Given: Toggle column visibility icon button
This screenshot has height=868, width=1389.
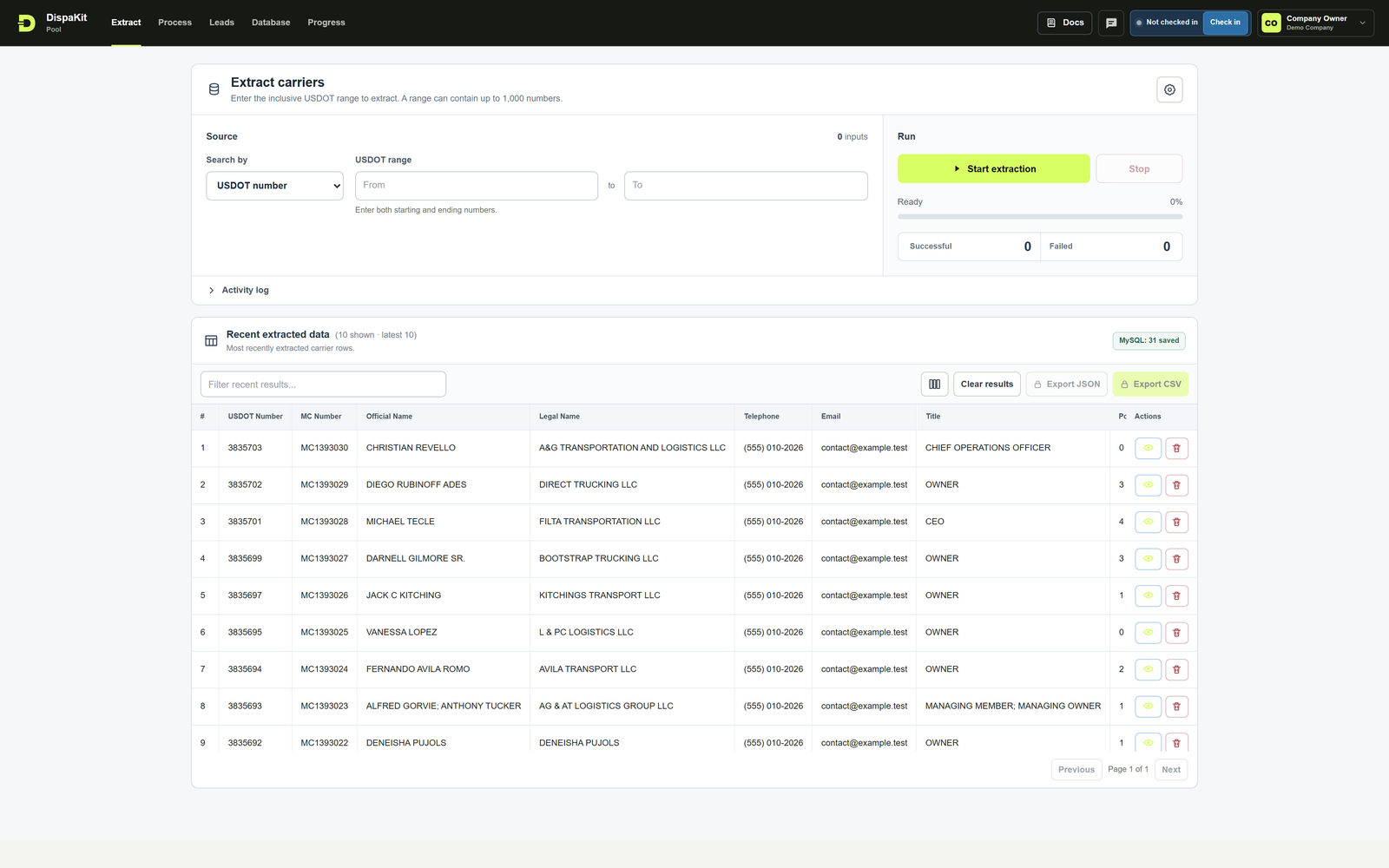Looking at the screenshot, I should point(934,384).
